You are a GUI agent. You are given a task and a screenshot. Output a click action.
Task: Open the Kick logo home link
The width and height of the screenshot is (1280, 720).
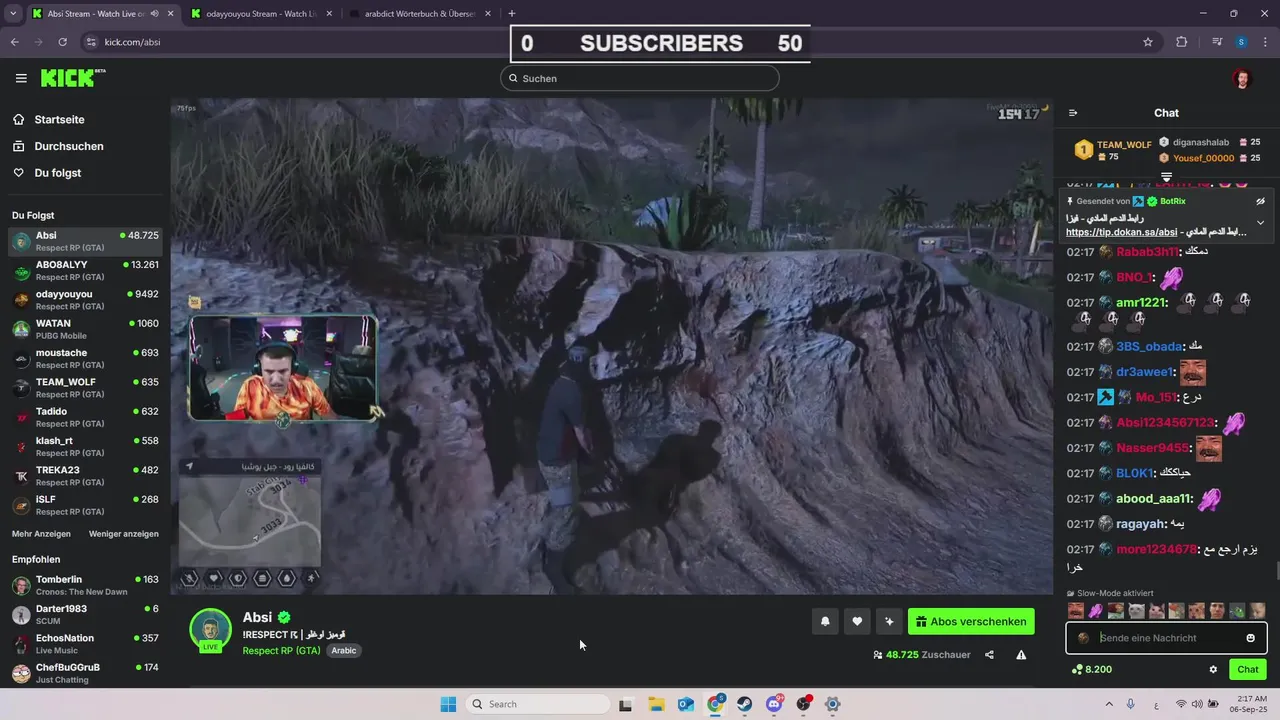tap(73, 78)
